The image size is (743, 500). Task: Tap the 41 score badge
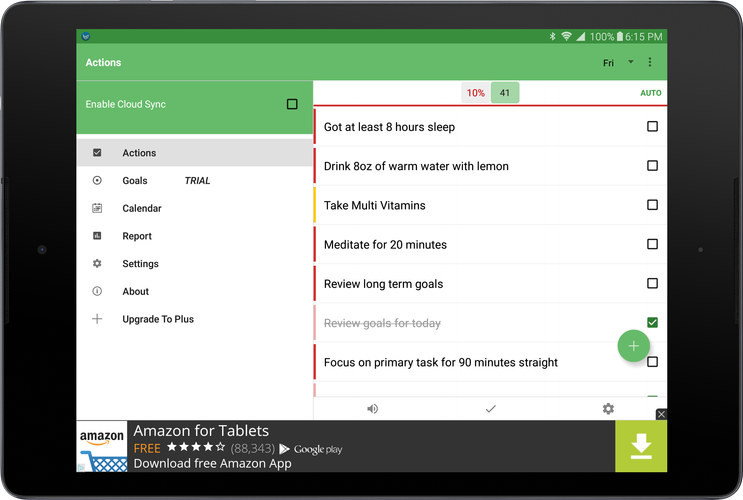505,93
